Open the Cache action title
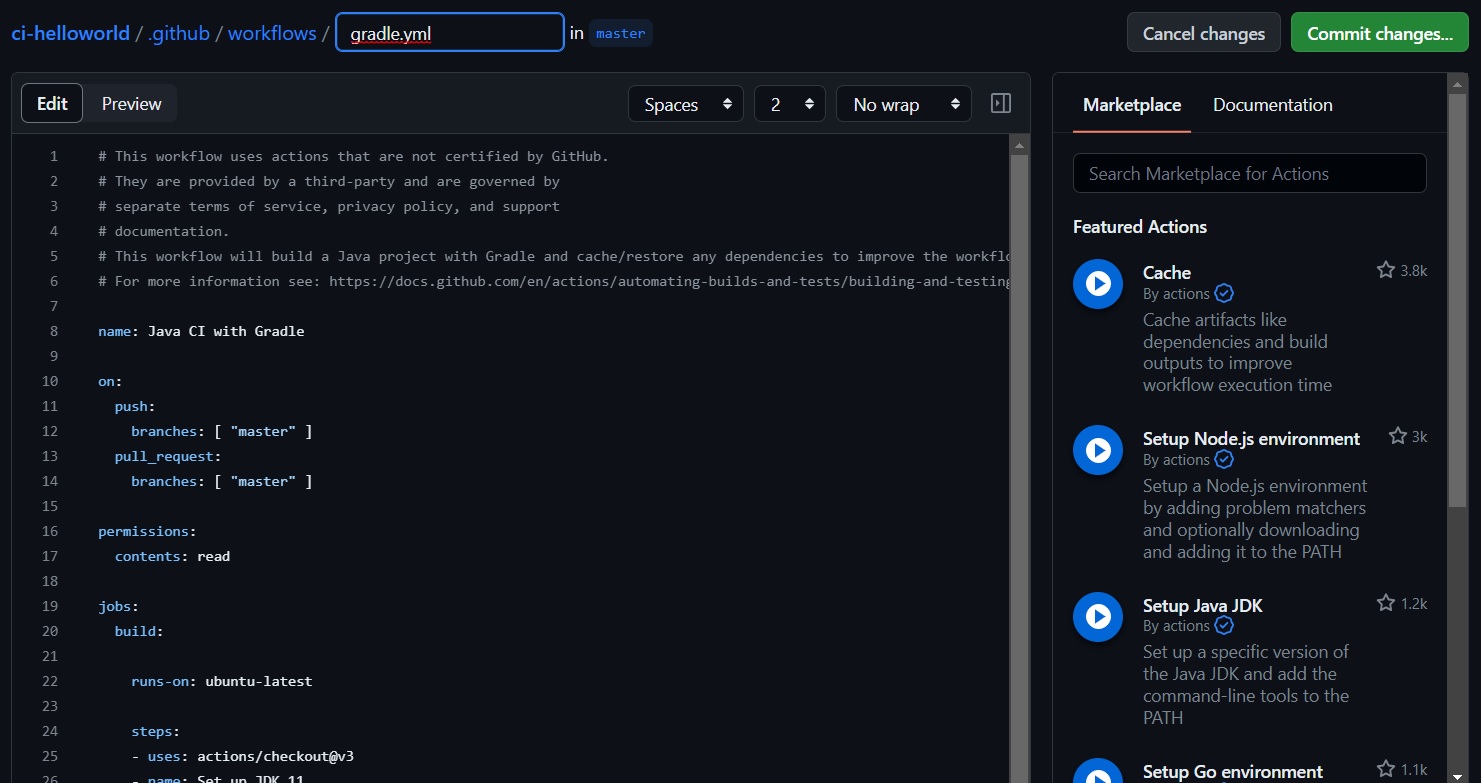Screen dimensions: 1481x783 1167,272
